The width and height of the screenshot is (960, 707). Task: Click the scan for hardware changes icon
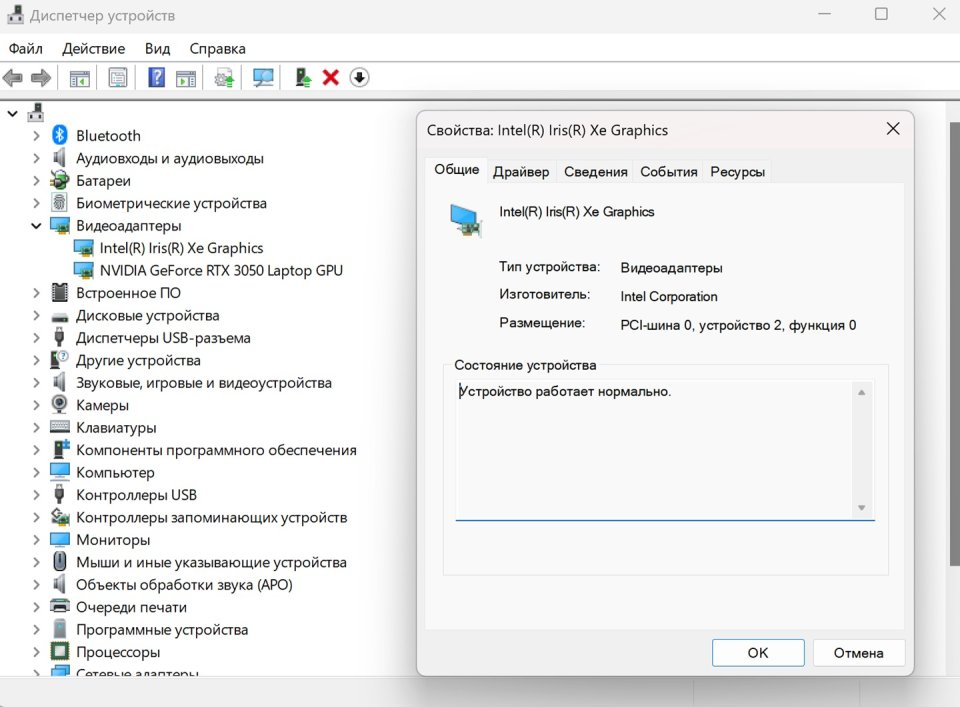point(264,78)
